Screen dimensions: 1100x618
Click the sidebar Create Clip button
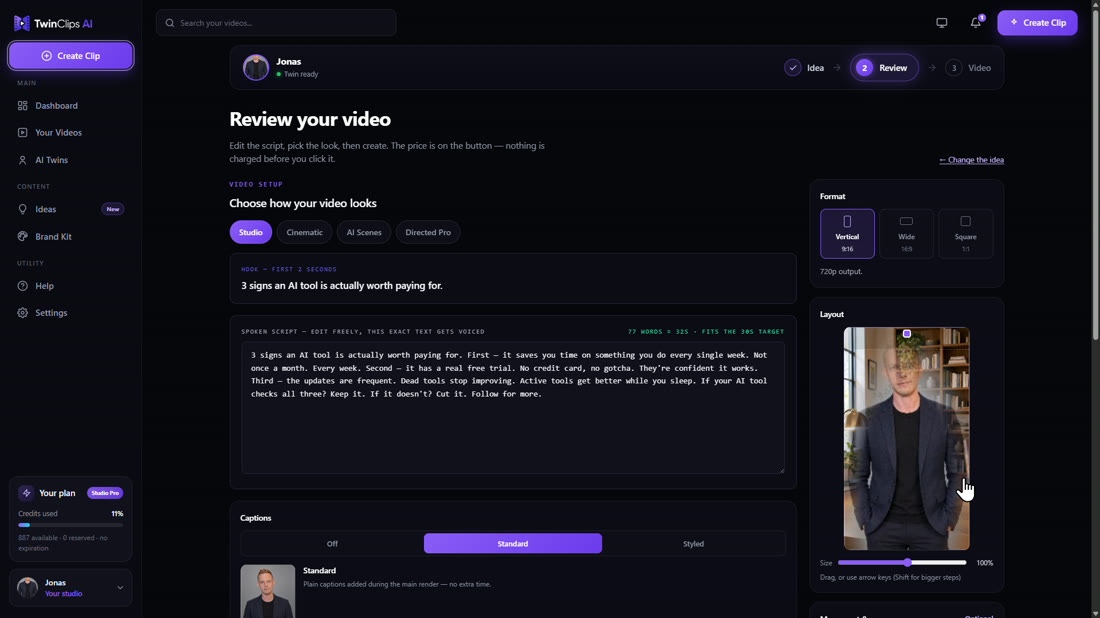(71, 55)
